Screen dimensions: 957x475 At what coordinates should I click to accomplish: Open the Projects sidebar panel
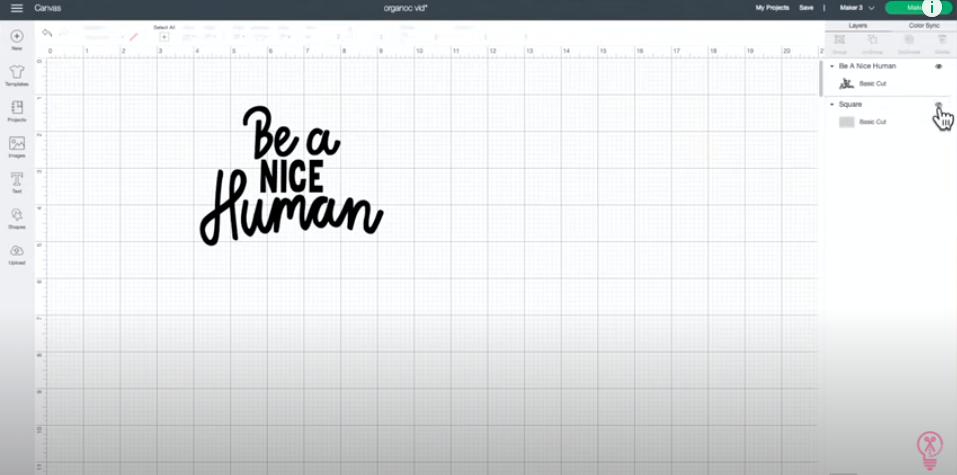coord(16,111)
